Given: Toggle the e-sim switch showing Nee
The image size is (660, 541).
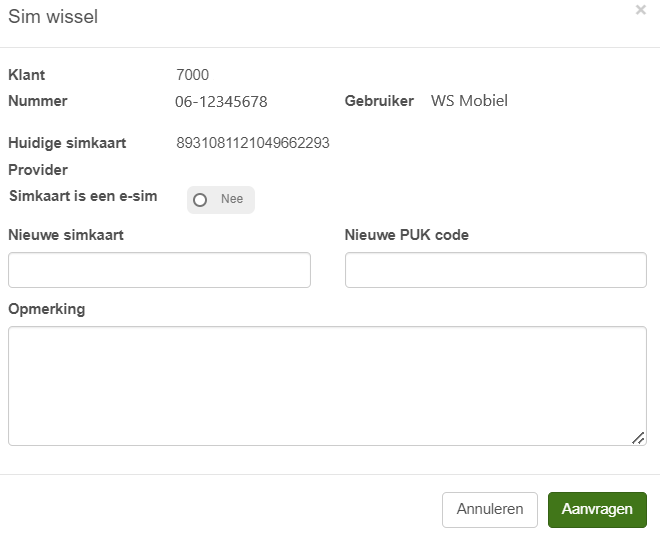Looking at the screenshot, I should [x=221, y=200].
